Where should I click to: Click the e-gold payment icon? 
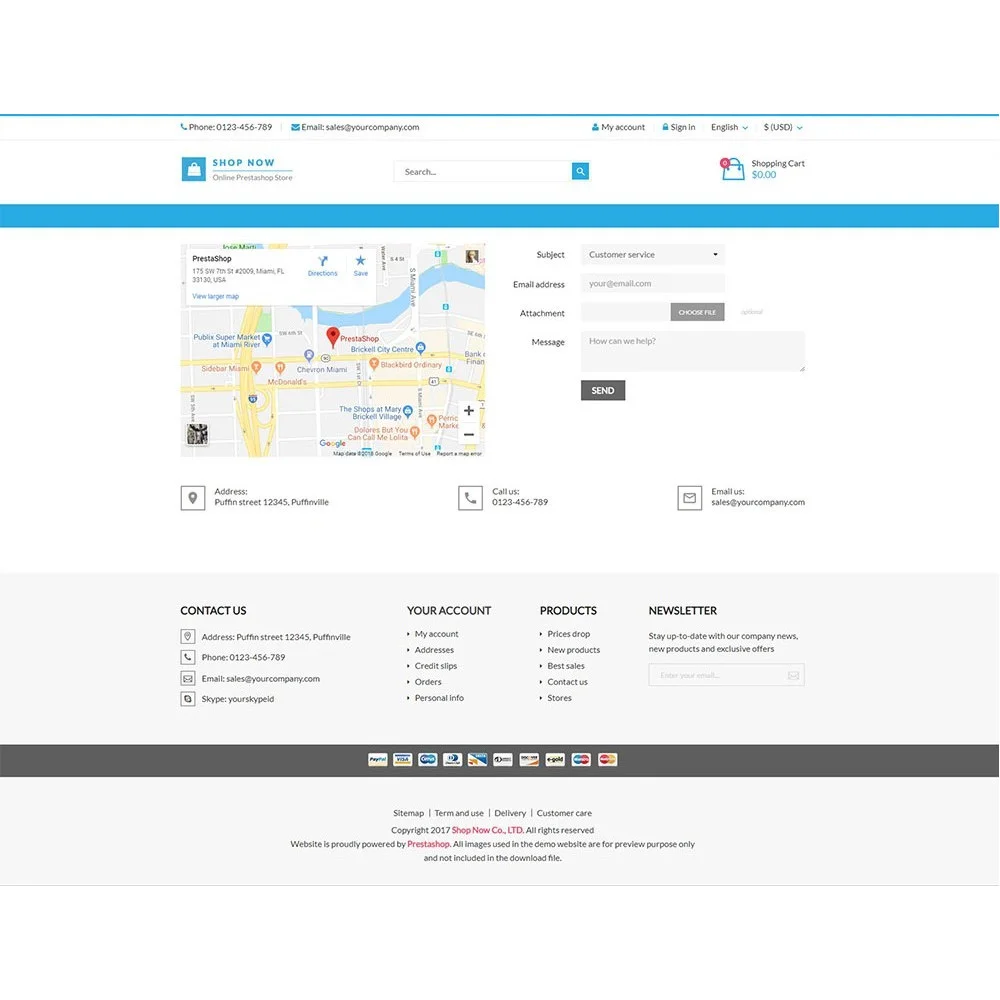(554, 759)
